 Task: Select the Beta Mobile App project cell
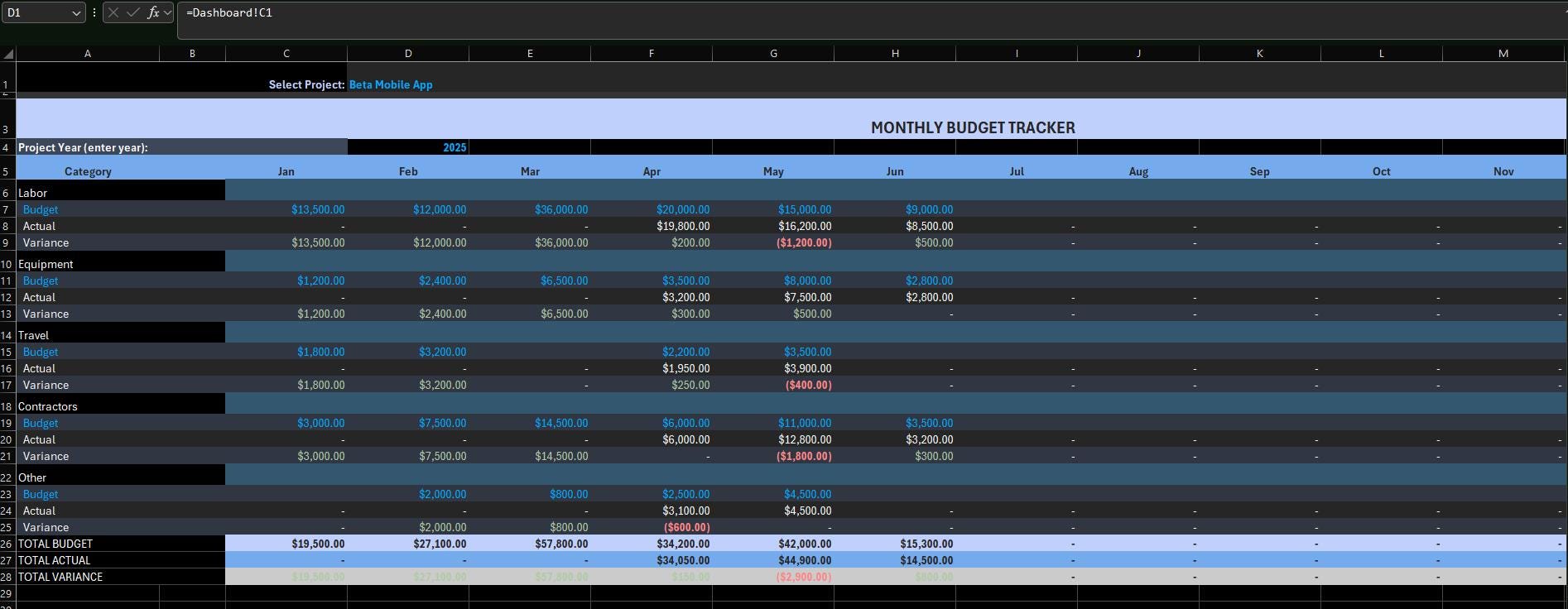(408, 77)
